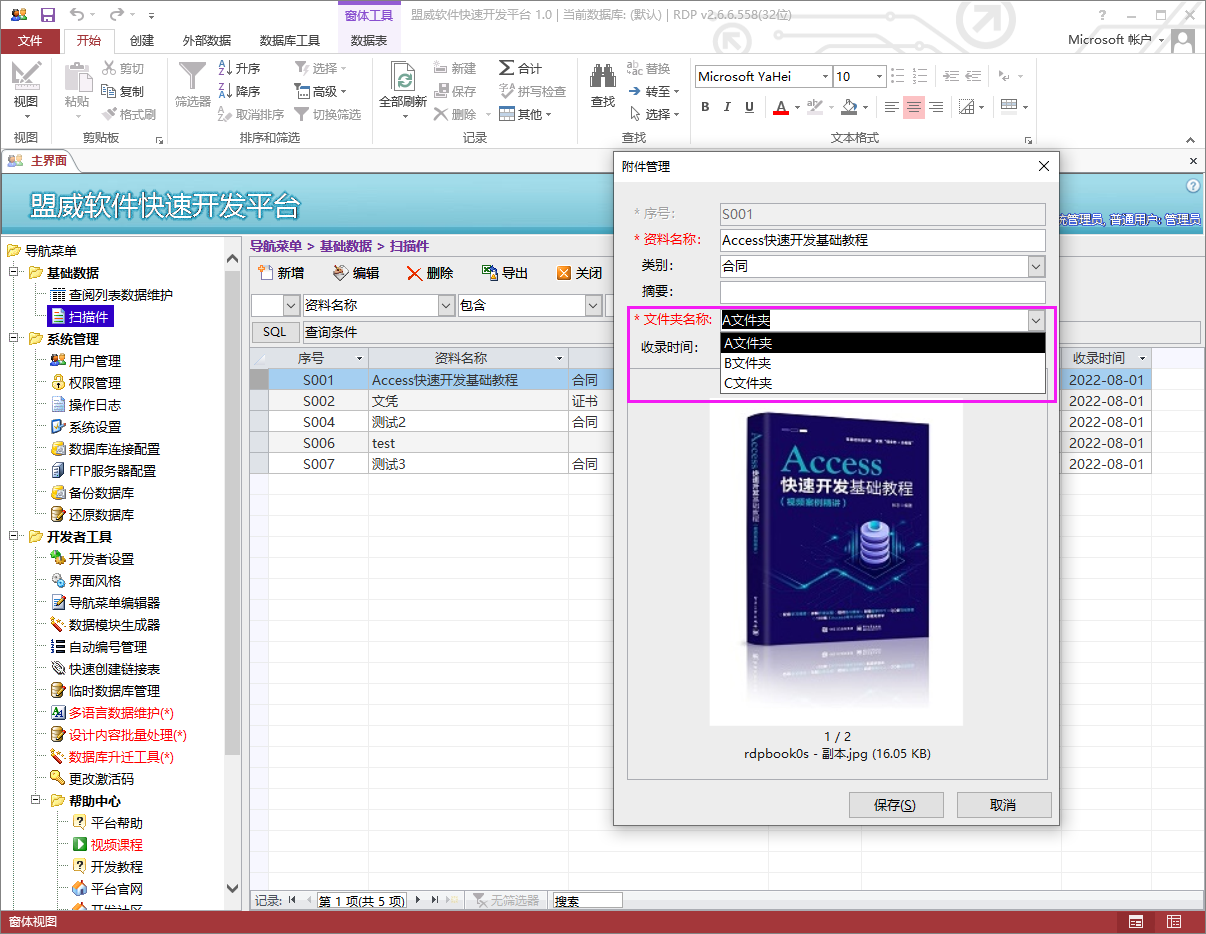Click the 删除 delete toolbar button
The height and width of the screenshot is (934, 1206).
point(430,273)
